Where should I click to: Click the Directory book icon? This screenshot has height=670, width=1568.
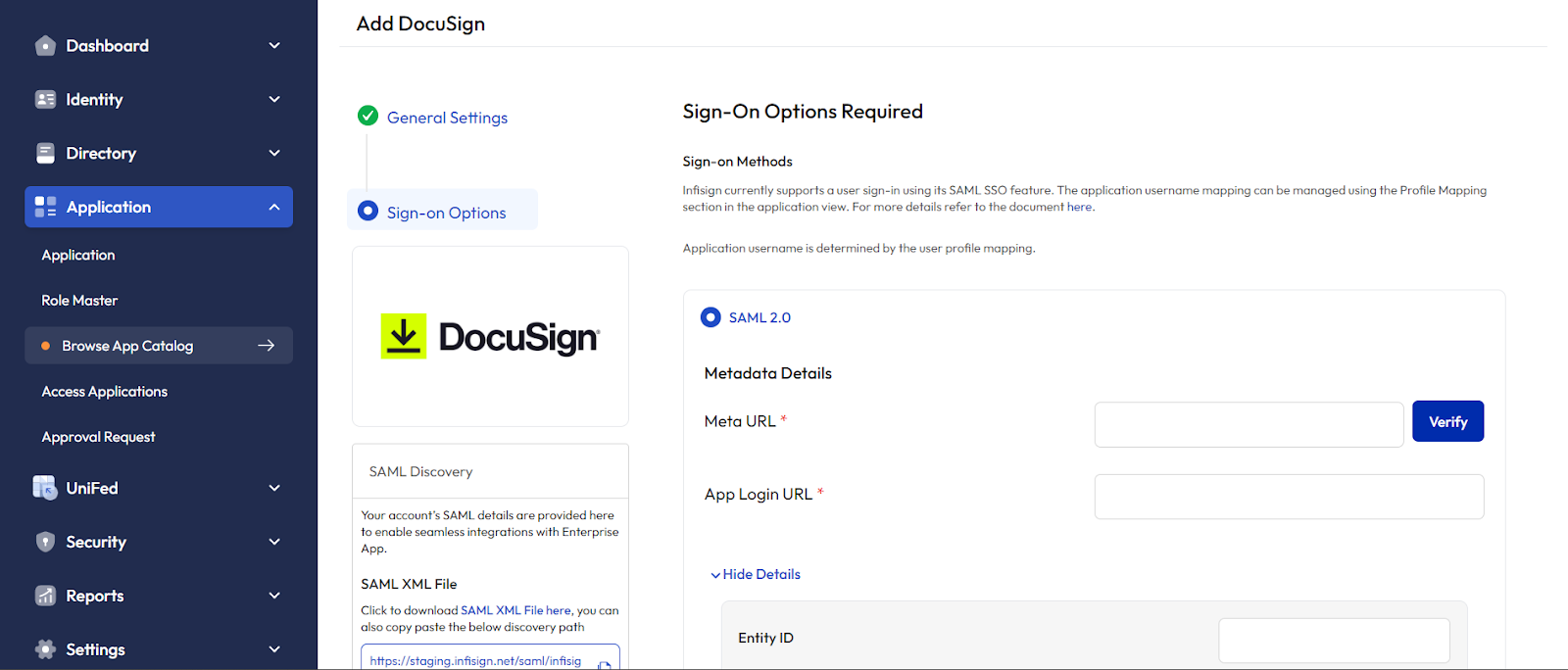click(x=45, y=154)
